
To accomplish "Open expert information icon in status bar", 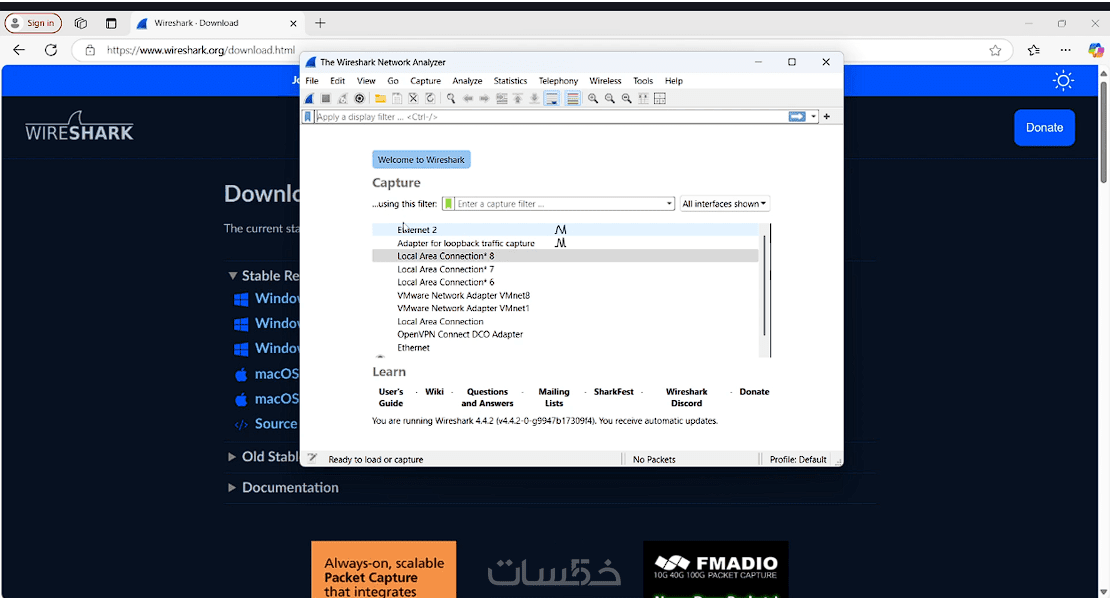I will click(x=312, y=459).
